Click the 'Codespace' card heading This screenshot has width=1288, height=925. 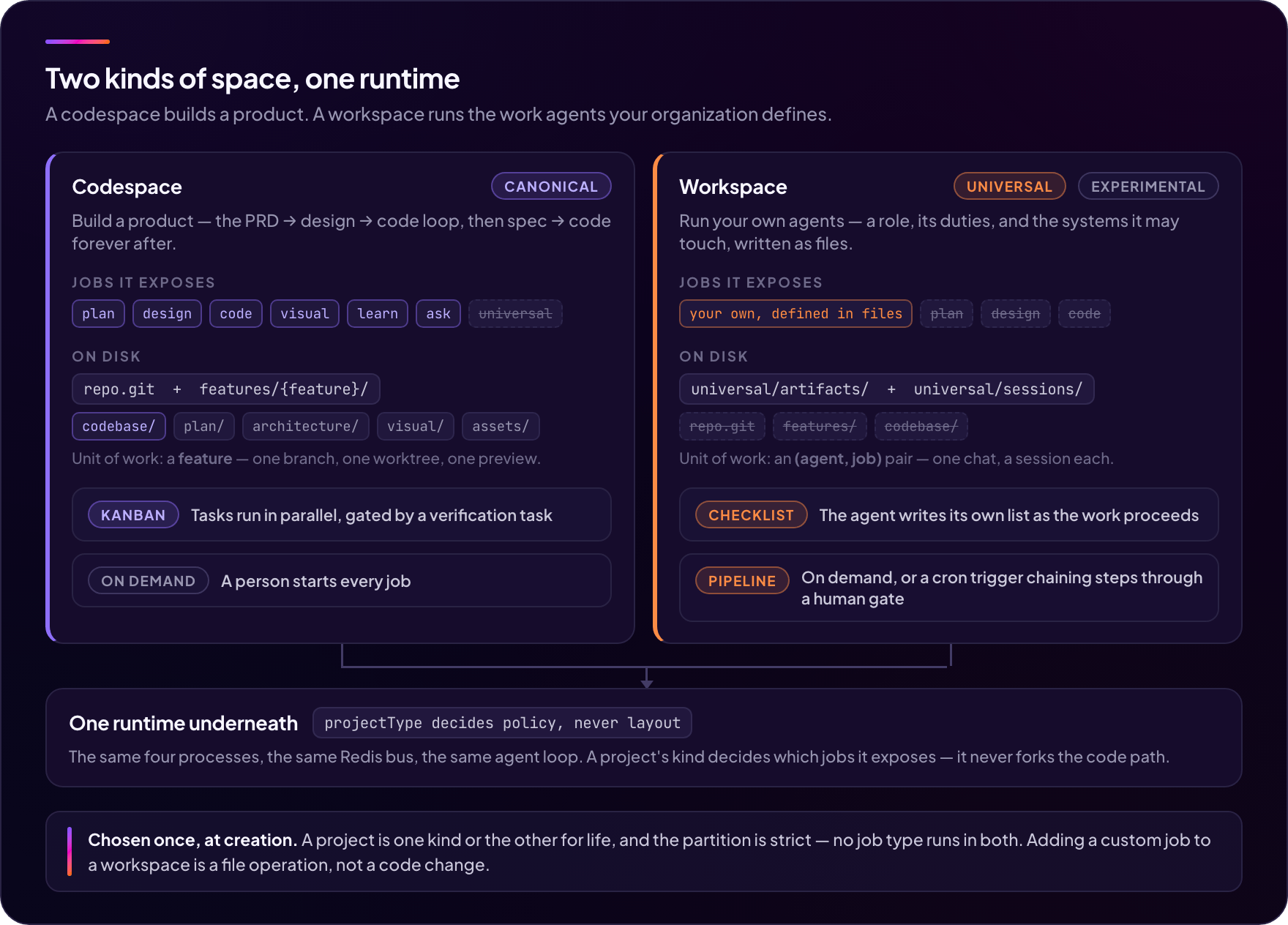coord(127,187)
